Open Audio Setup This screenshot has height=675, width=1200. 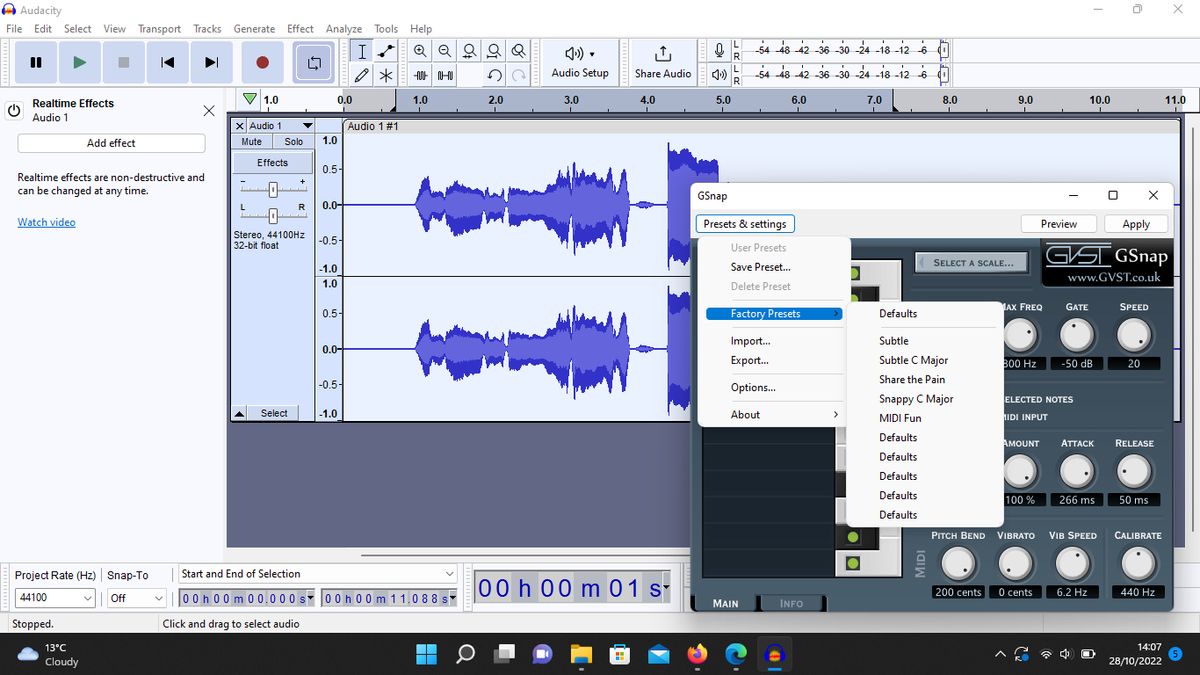click(579, 61)
